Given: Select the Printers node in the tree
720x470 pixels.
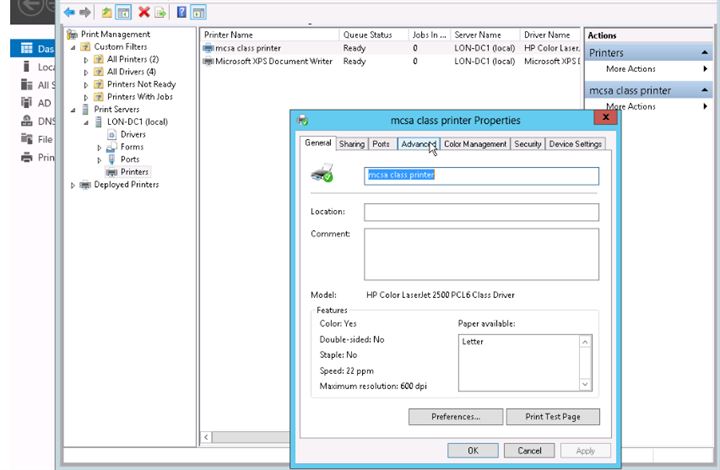Looking at the screenshot, I should tap(134, 172).
